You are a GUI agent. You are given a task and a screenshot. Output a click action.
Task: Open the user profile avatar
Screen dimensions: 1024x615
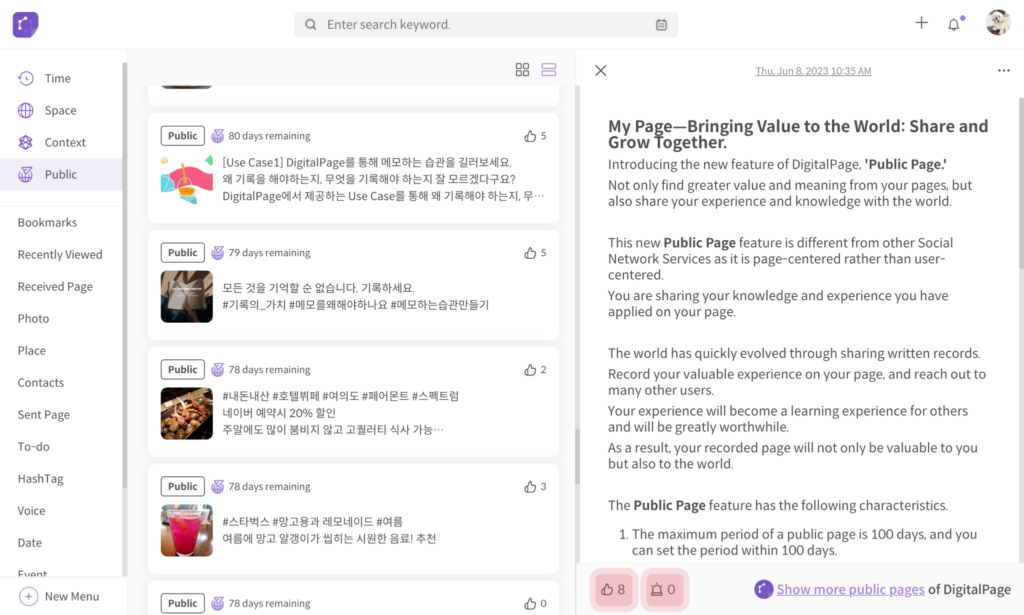pyautogui.click(x=998, y=23)
